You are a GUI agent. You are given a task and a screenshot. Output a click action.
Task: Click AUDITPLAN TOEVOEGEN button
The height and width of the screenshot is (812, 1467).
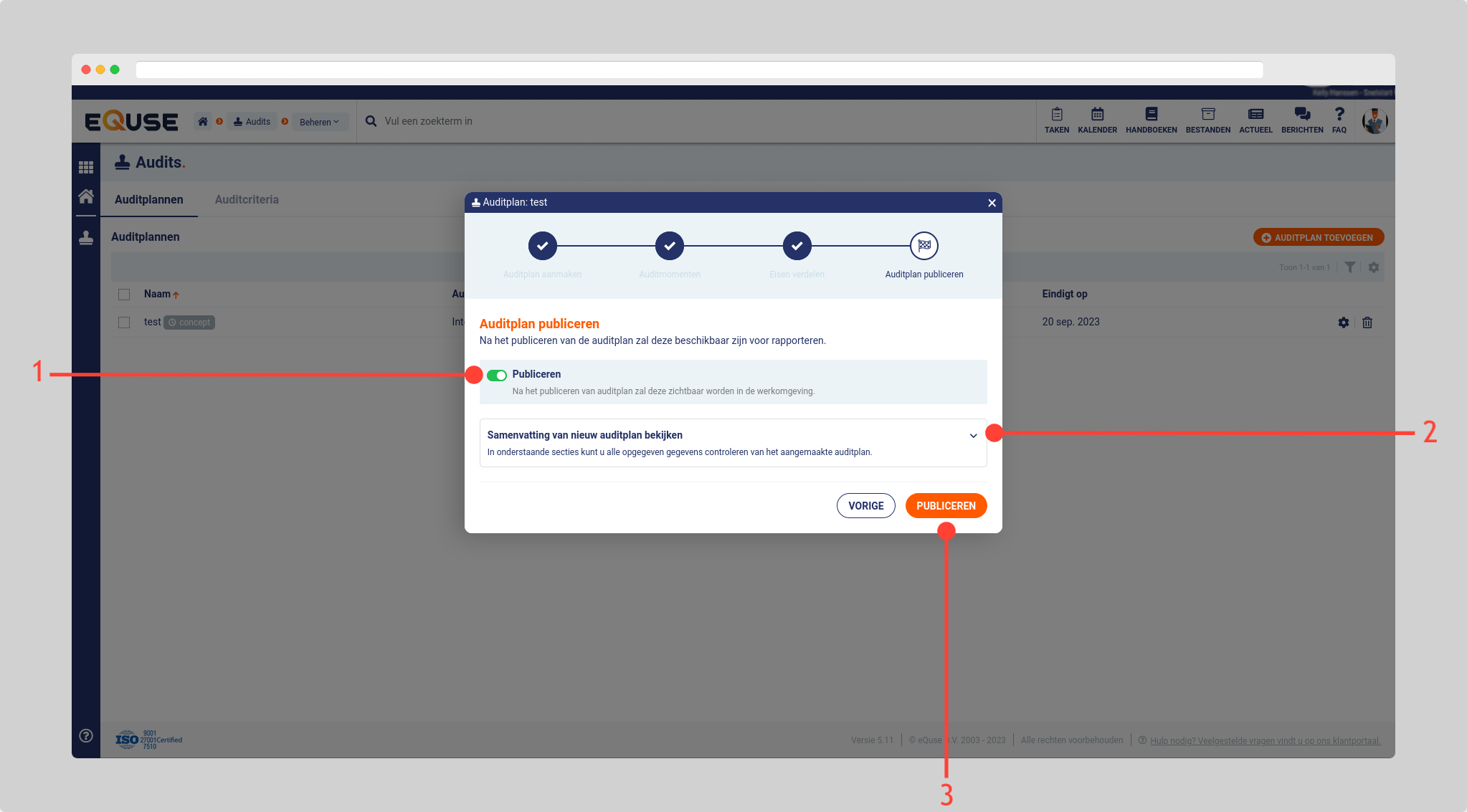pyautogui.click(x=1318, y=238)
